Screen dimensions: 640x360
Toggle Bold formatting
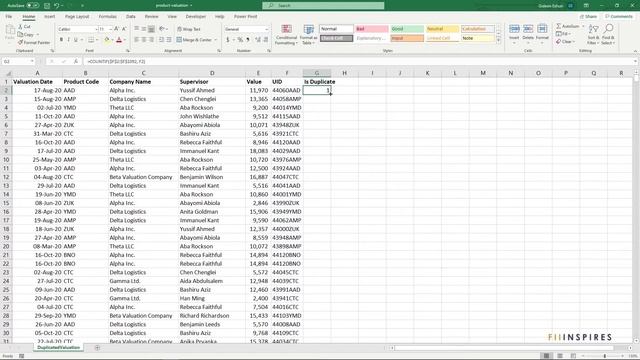point(61,40)
